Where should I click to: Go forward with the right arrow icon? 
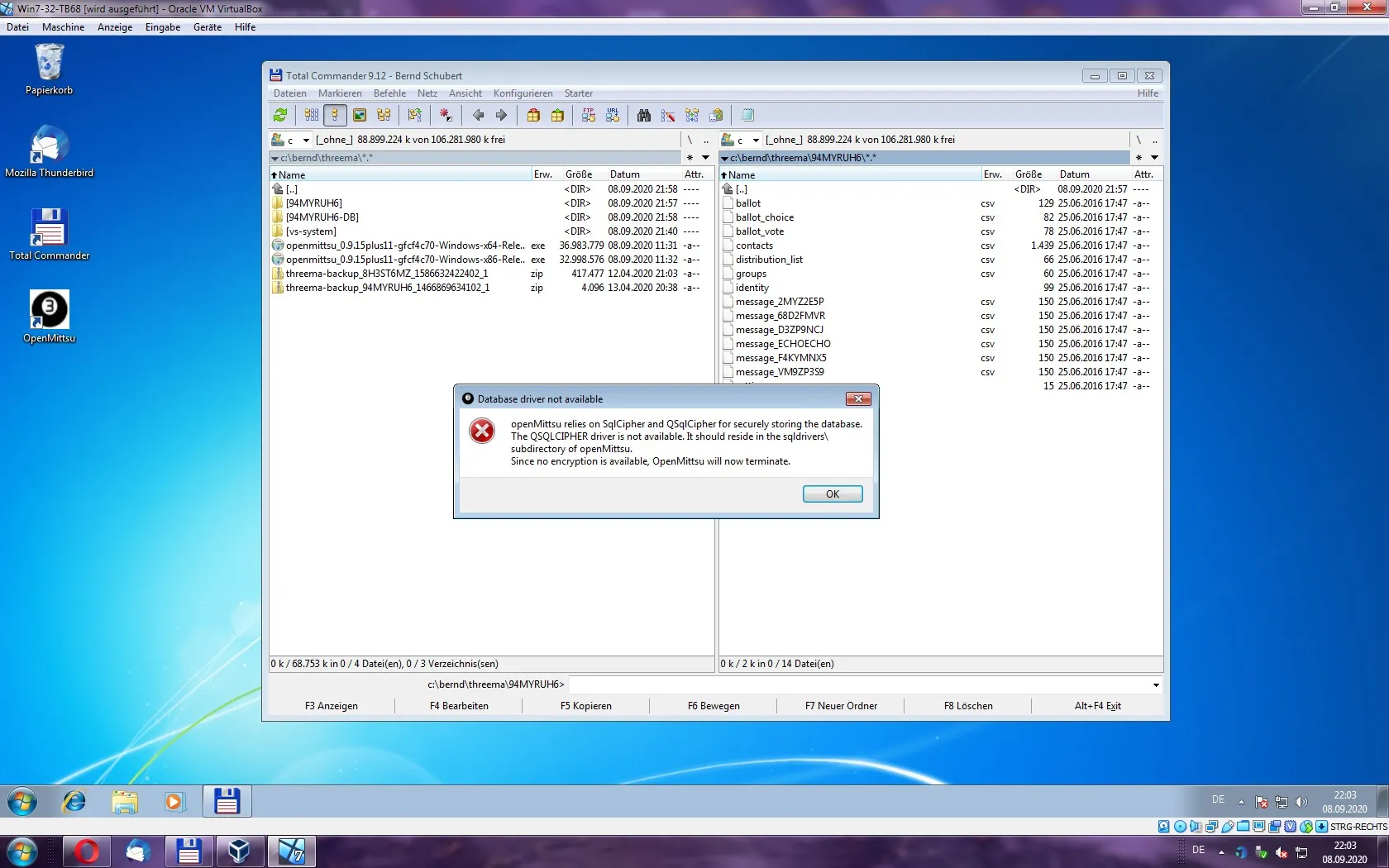point(501,115)
